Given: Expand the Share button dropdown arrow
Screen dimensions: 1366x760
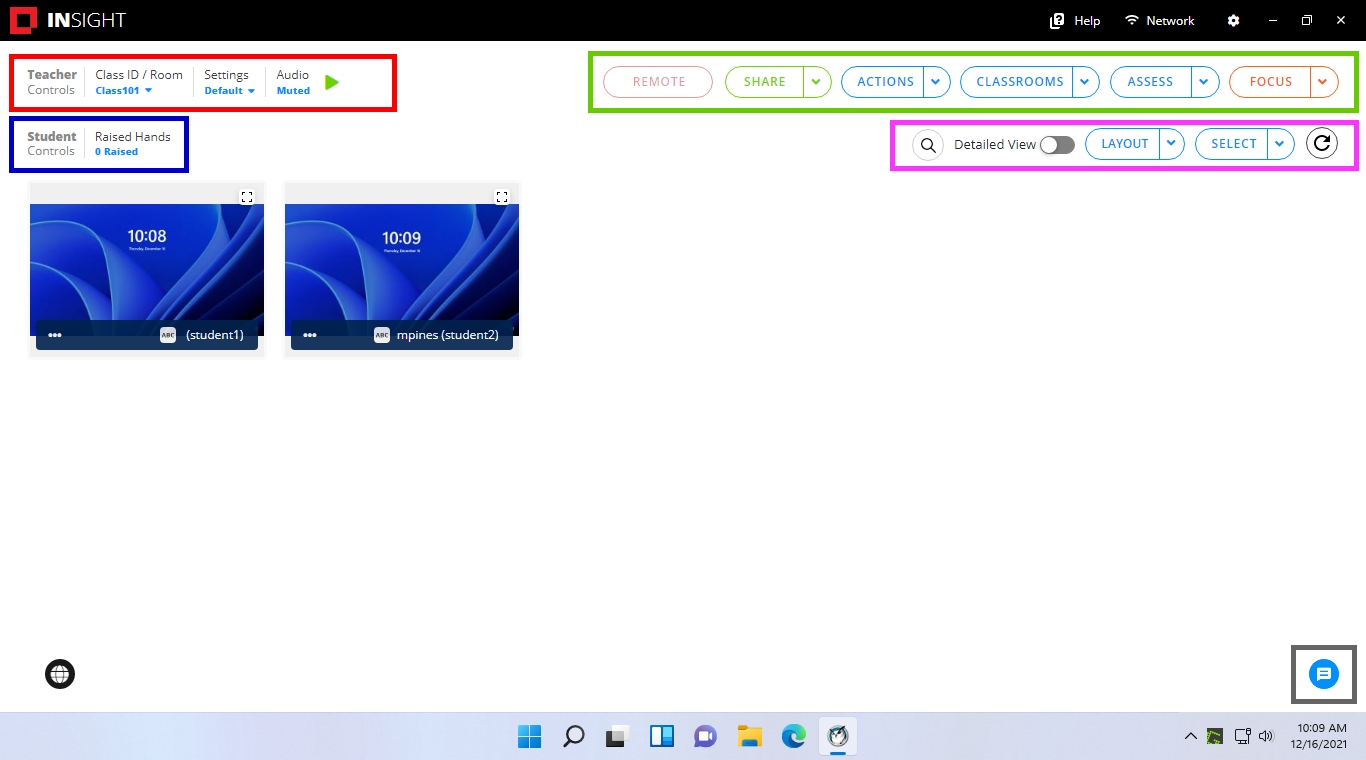Looking at the screenshot, I should click(x=818, y=82).
